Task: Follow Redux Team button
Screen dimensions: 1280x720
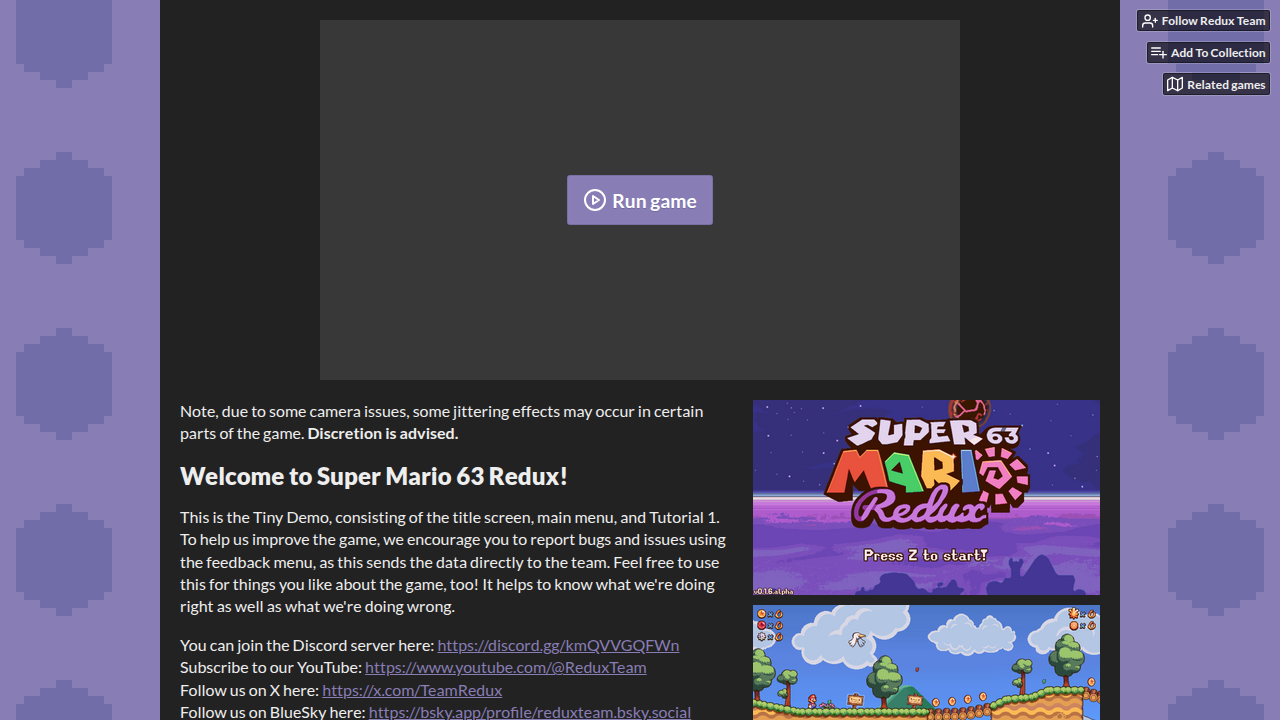Action: click(1203, 21)
